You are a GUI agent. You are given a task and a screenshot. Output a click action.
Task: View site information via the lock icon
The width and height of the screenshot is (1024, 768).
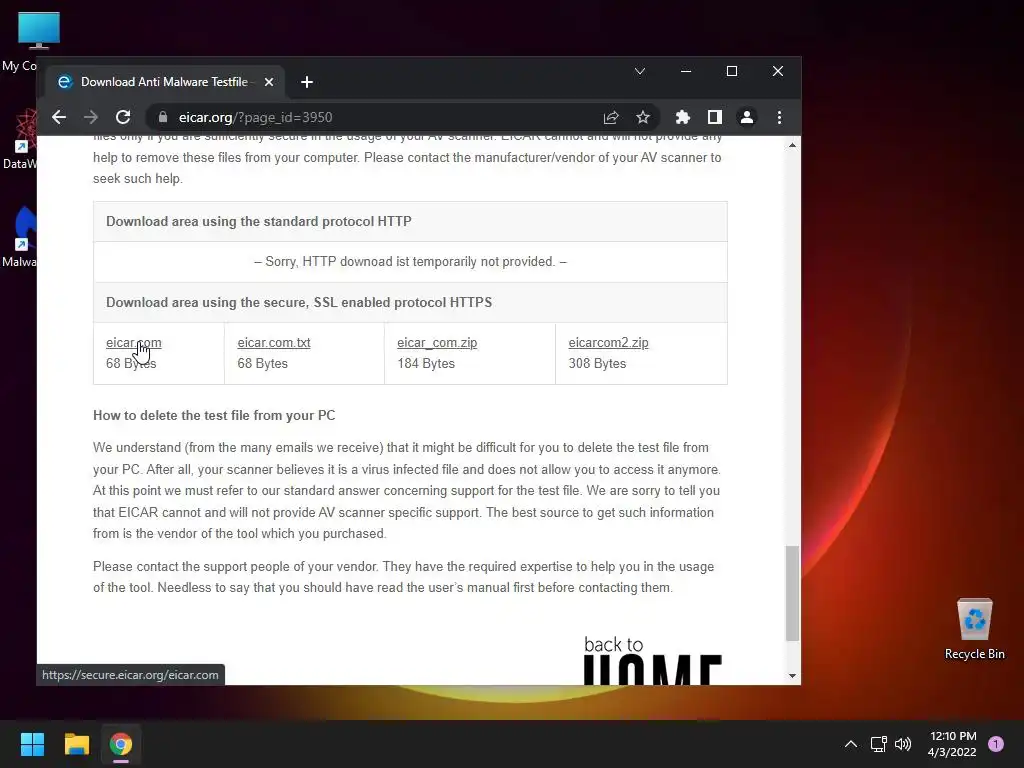coord(163,118)
